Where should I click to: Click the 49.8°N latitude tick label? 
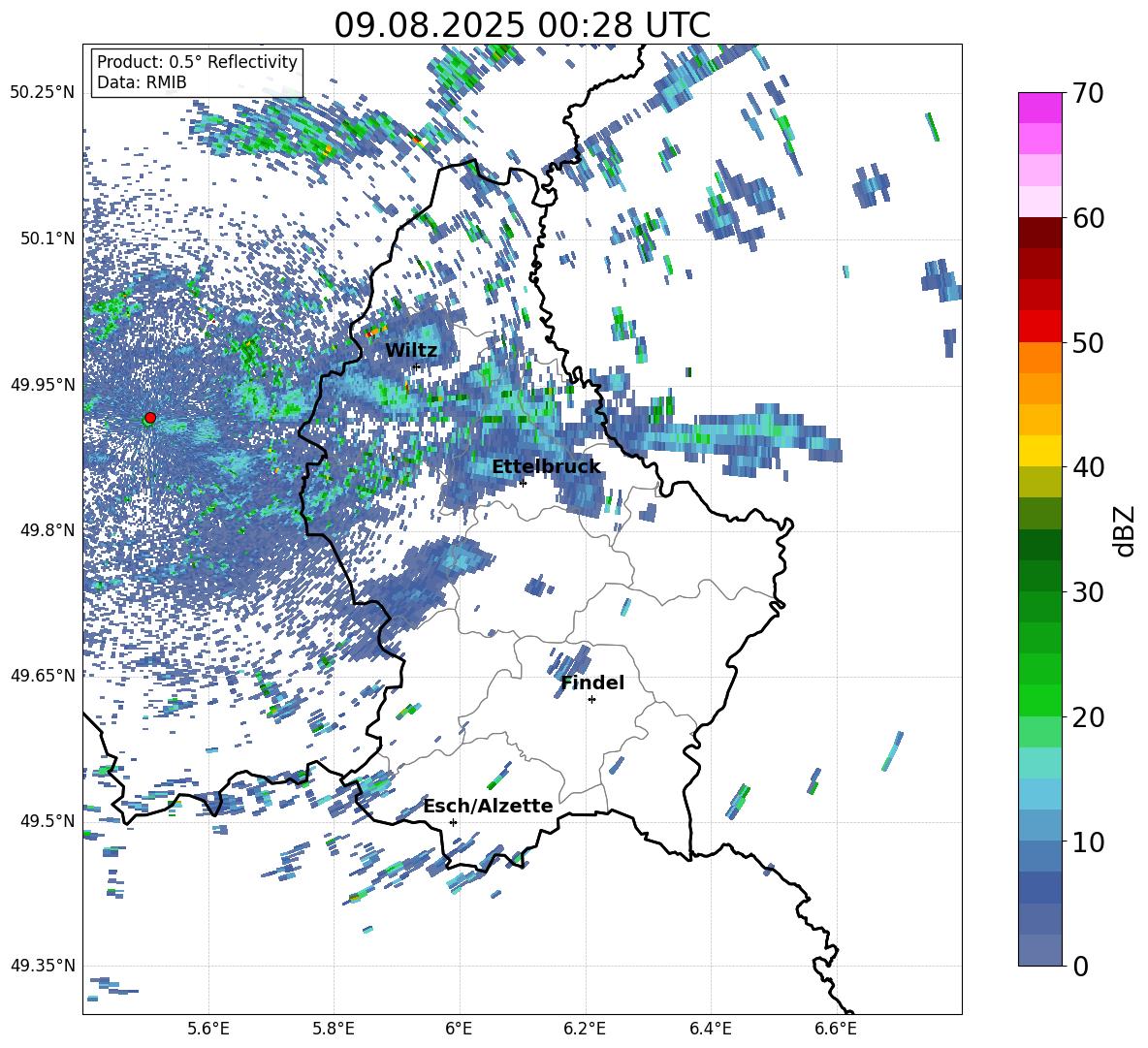pos(47,530)
